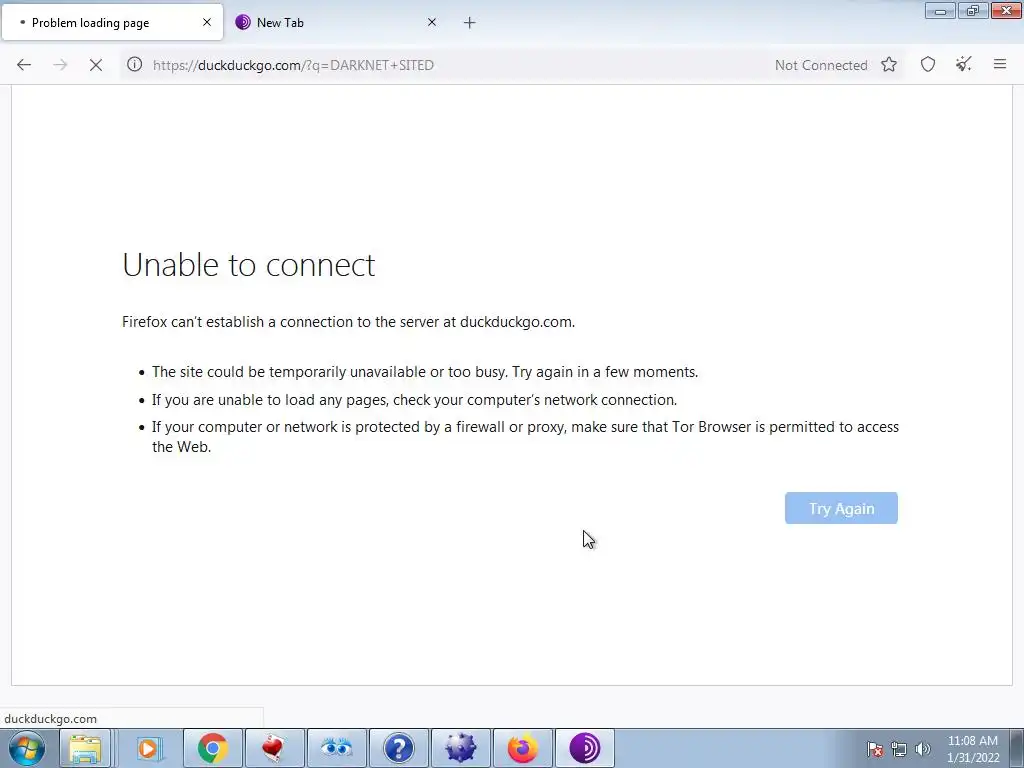Go back to previous page
Image resolution: width=1024 pixels, height=768 pixels.
(24, 65)
